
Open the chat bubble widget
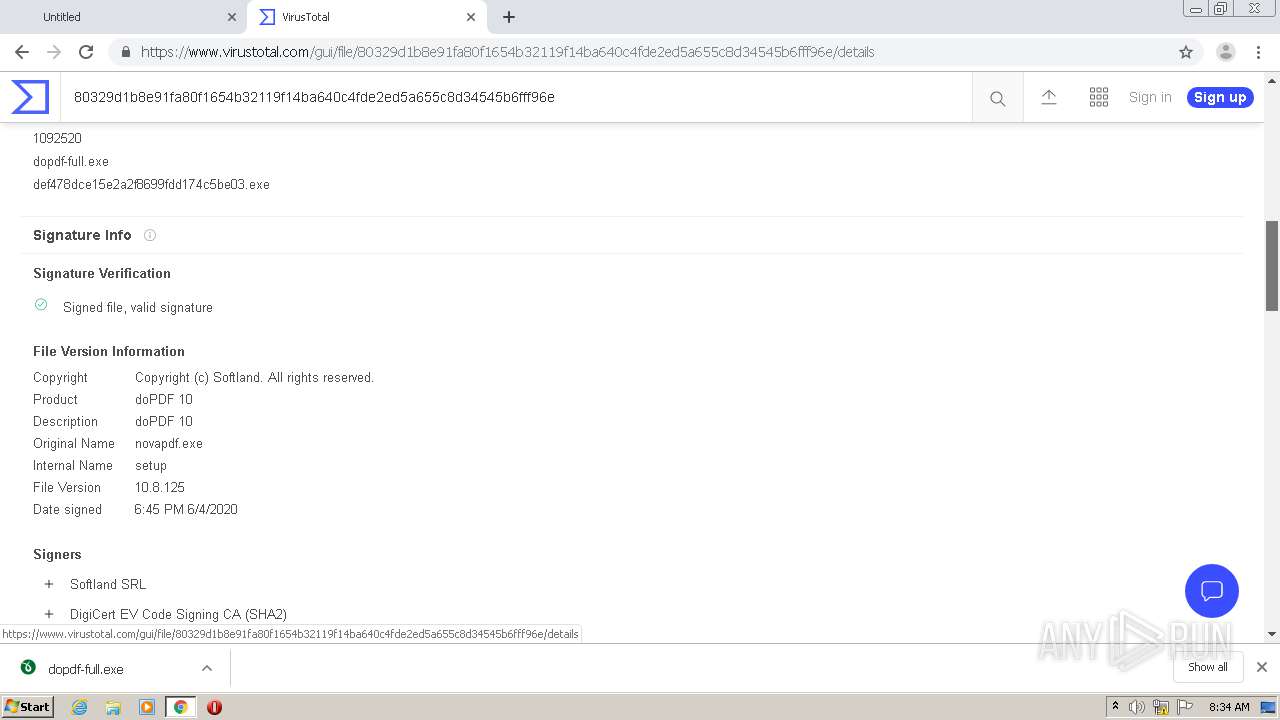[1211, 590]
